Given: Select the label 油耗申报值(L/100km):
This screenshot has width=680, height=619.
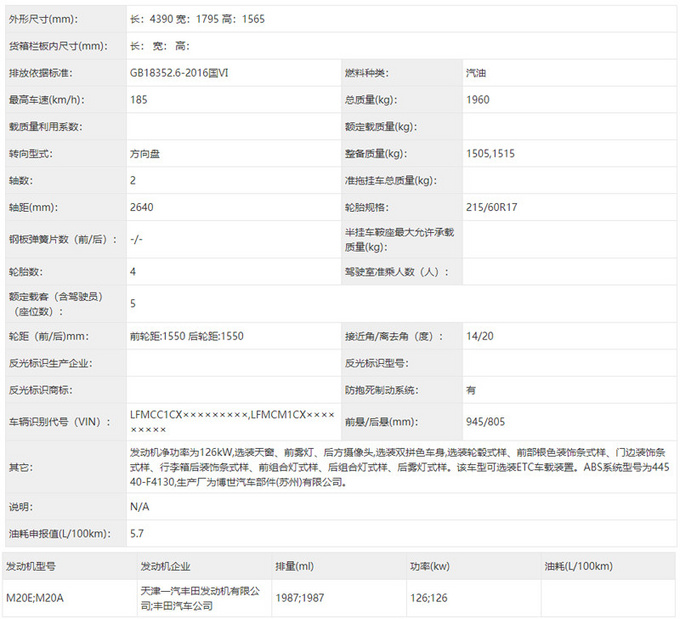Looking at the screenshot, I should pos(60,534).
